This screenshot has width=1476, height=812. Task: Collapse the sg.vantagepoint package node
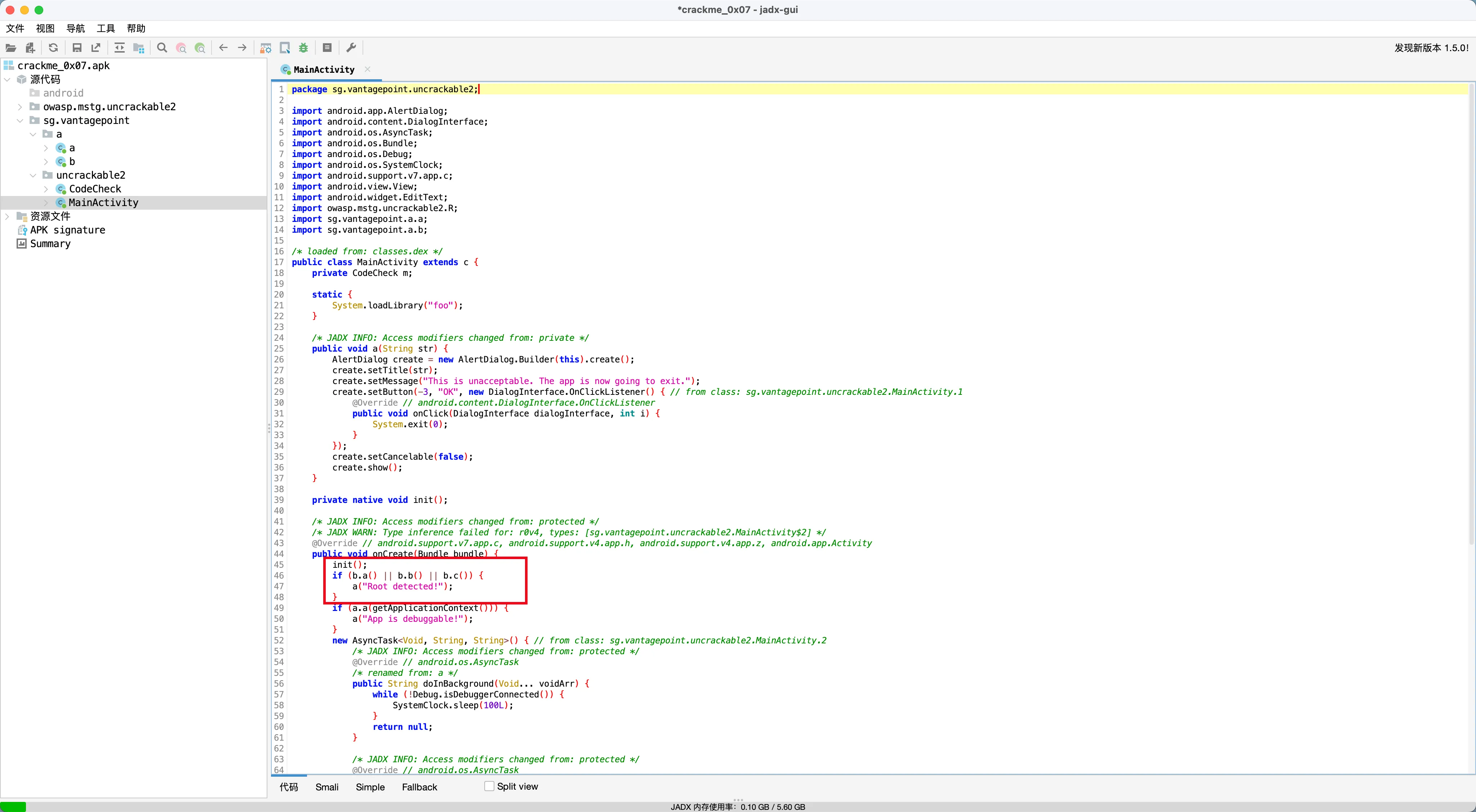point(20,121)
